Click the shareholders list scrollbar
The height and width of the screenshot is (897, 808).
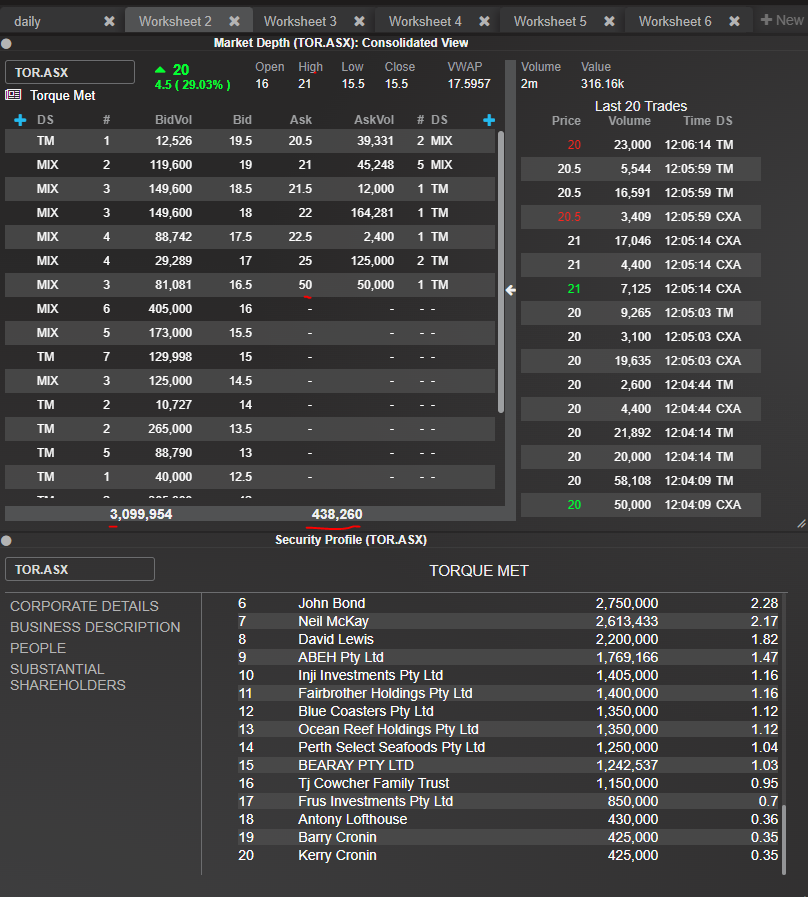[783, 840]
